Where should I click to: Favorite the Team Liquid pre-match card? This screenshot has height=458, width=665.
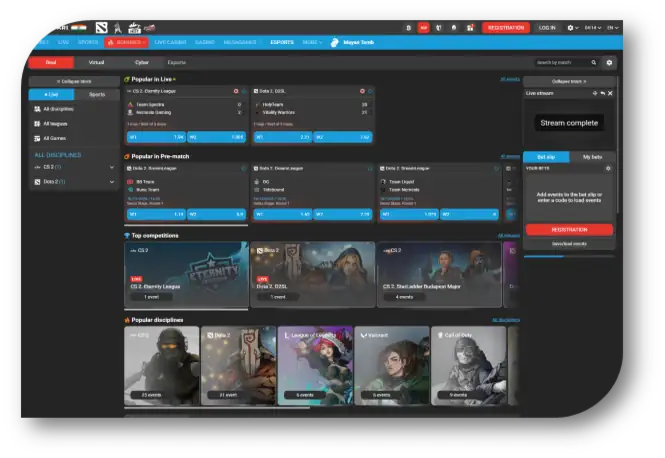click(x=497, y=168)
